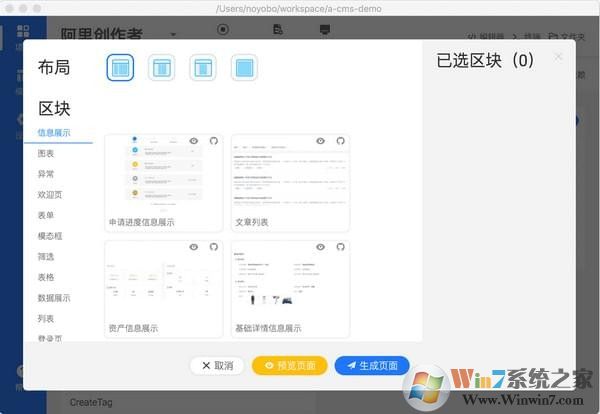Open the 欢迎页 block category
Image resolution: width=600 pixels, height=414 pixels.
50,195
